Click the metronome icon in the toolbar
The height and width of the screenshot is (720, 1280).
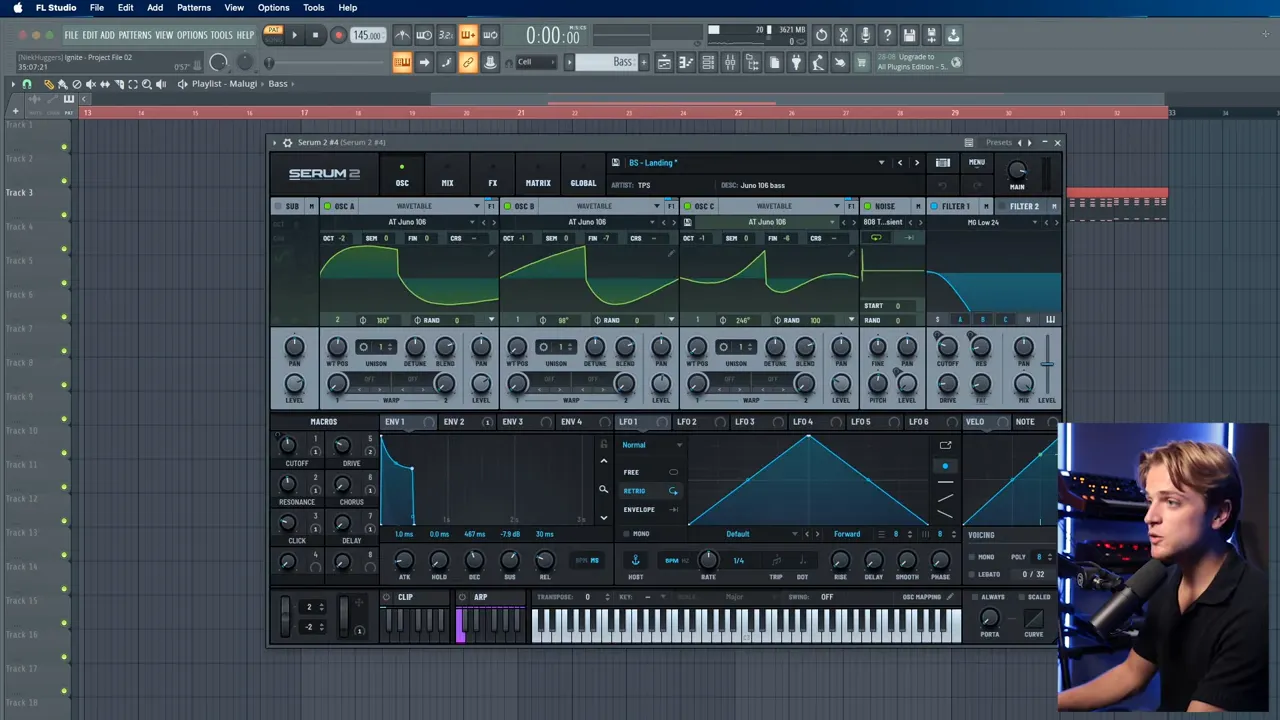point(402,35)
